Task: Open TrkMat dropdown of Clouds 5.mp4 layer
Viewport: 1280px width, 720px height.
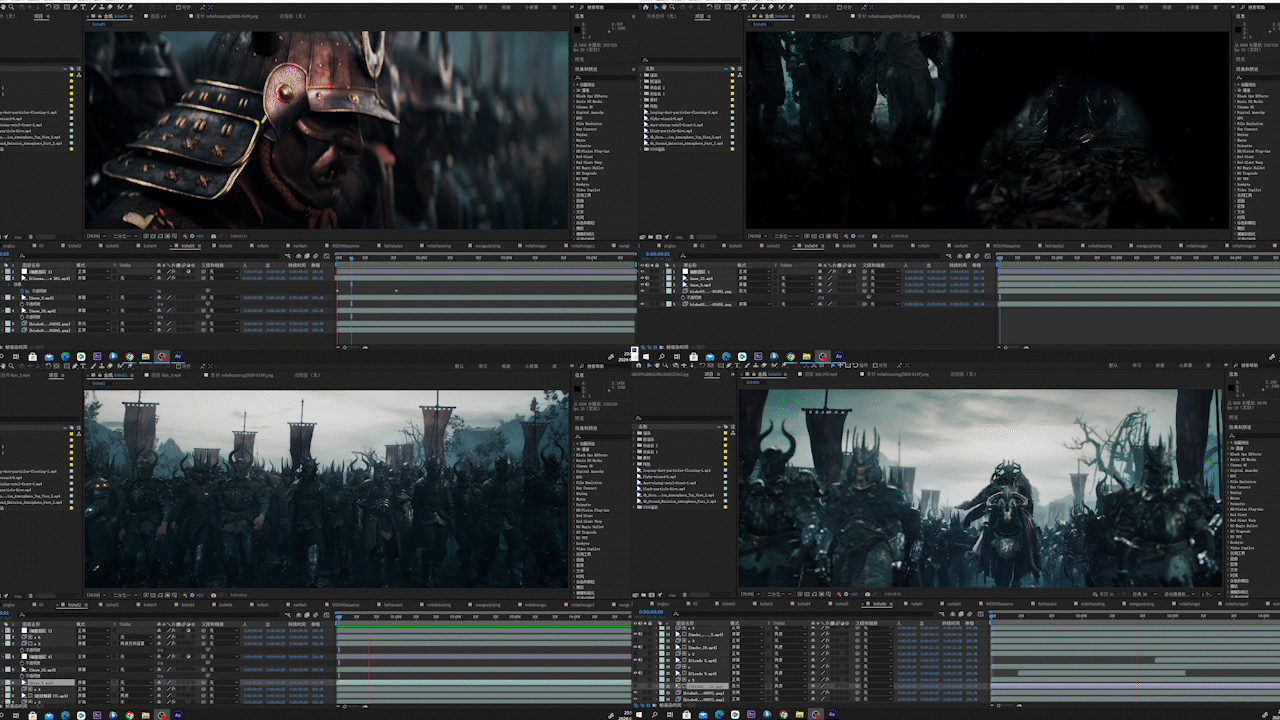Action: (790, 660)
